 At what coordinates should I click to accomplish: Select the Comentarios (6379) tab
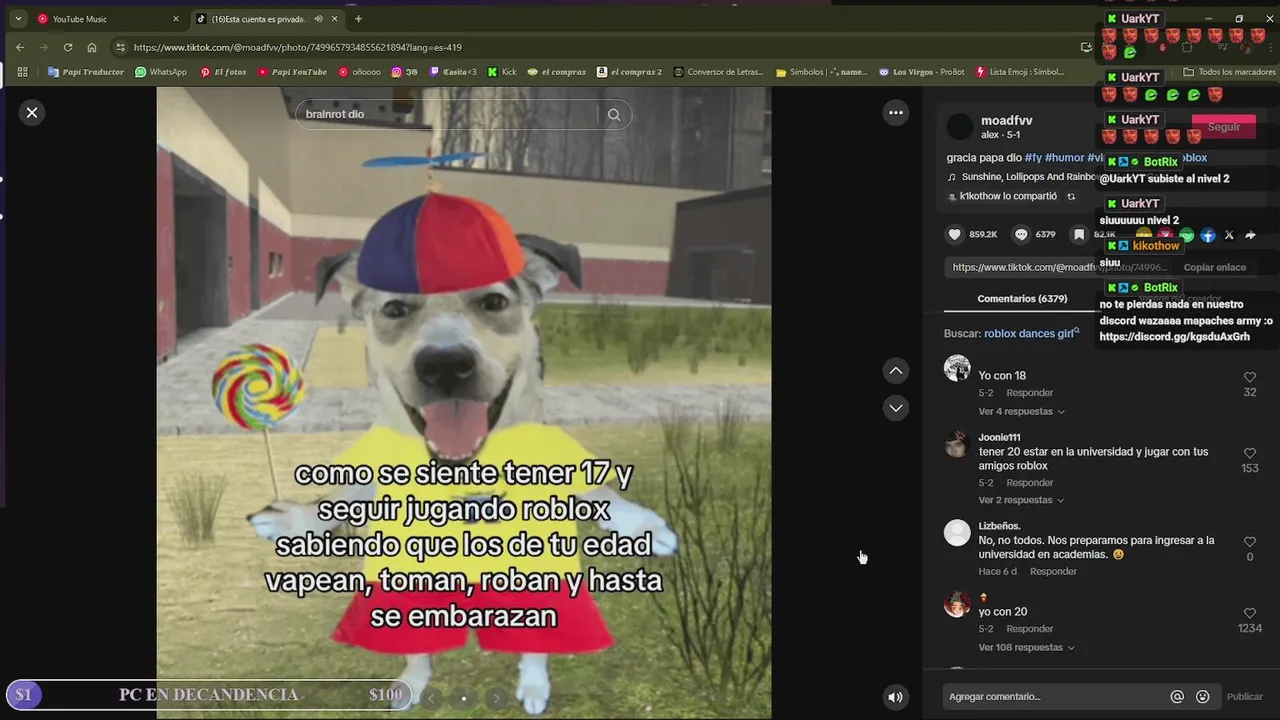(x=1022, y=299)
